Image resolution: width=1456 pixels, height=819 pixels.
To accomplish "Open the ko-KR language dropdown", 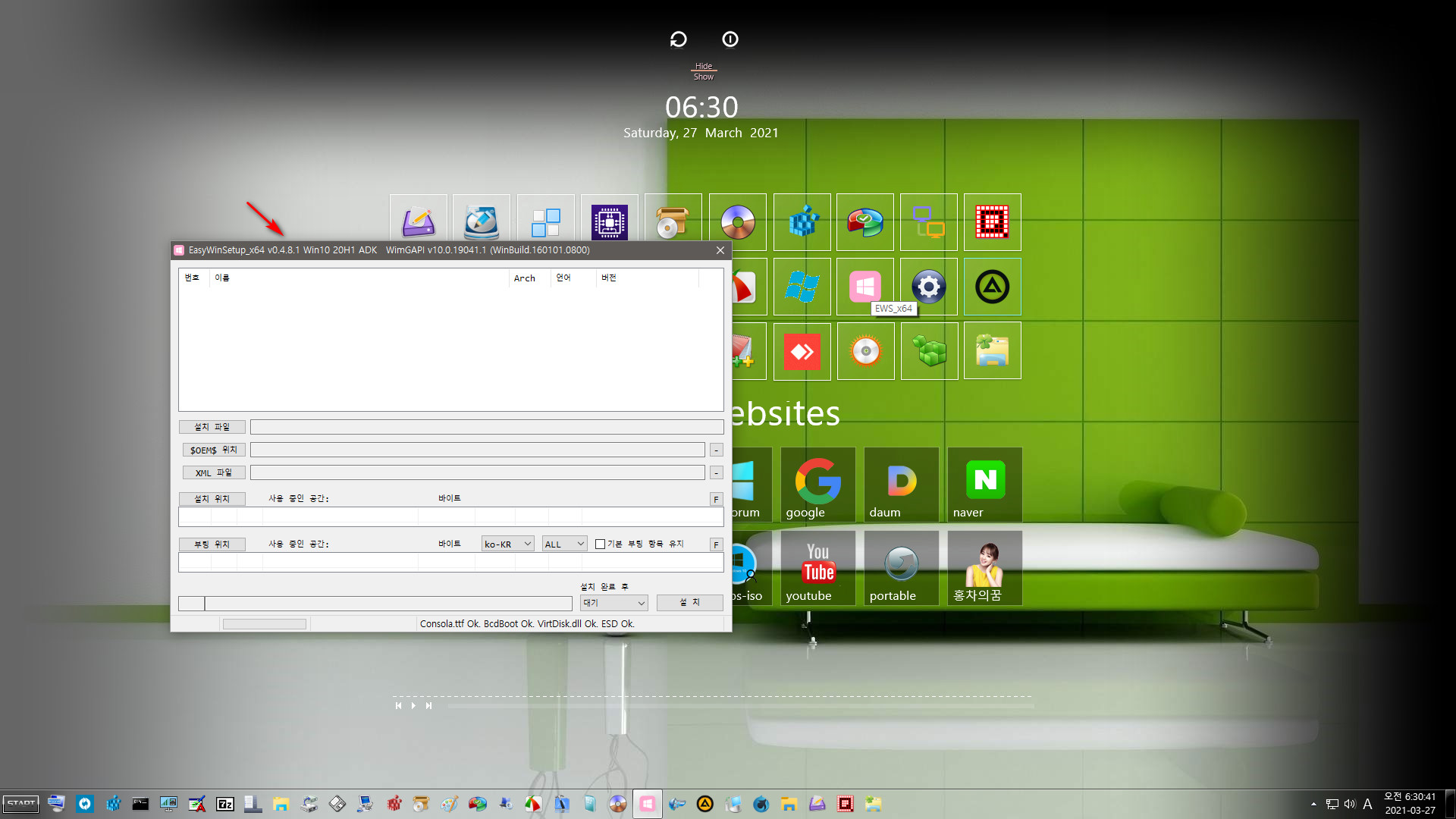I will click(x=508, y=544).
